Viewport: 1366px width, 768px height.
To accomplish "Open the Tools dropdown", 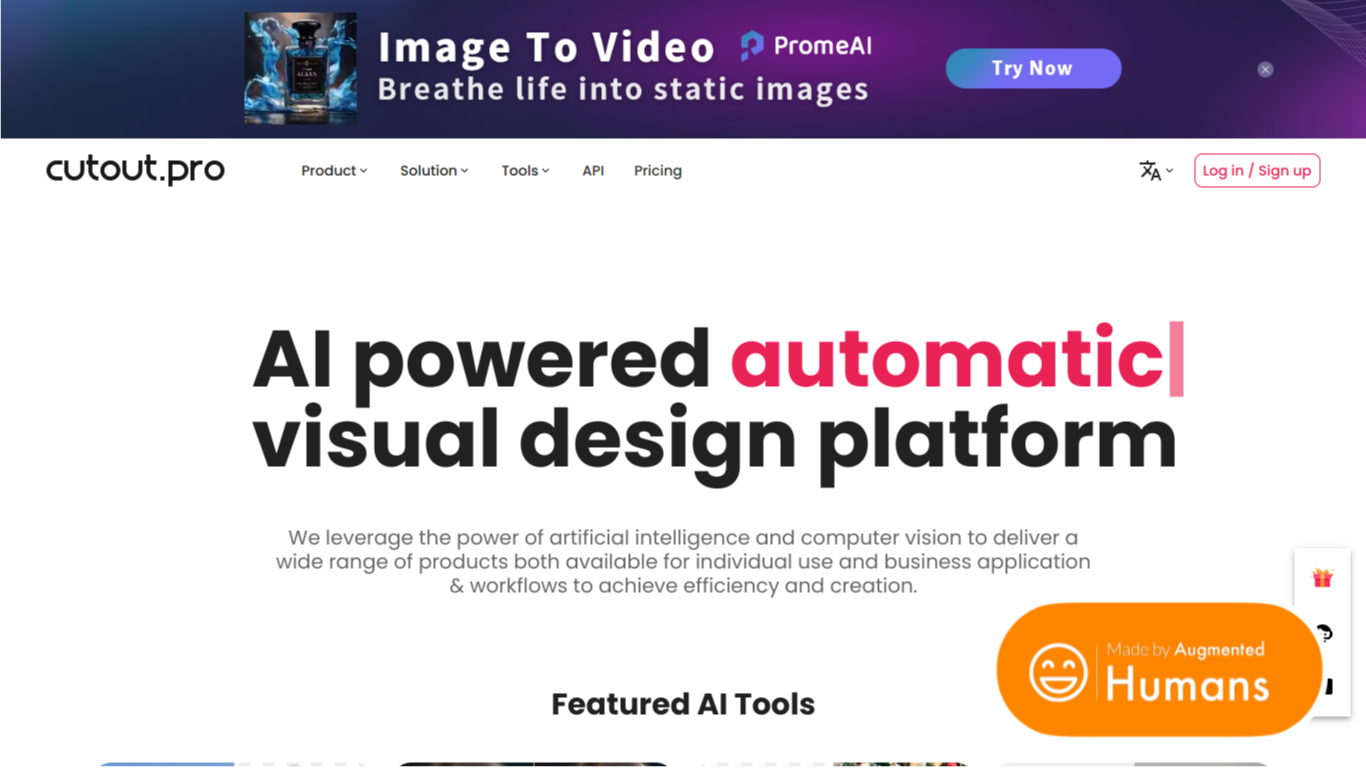I will (x=525, y=171).
